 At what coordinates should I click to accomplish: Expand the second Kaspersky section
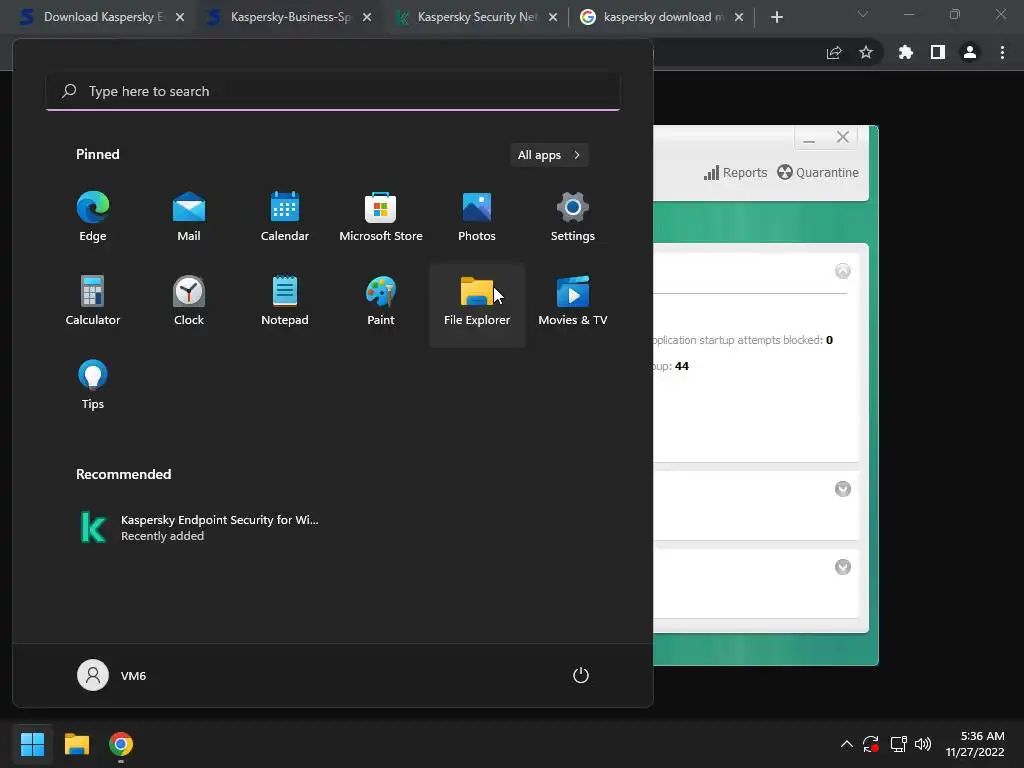tap(843, 489)
